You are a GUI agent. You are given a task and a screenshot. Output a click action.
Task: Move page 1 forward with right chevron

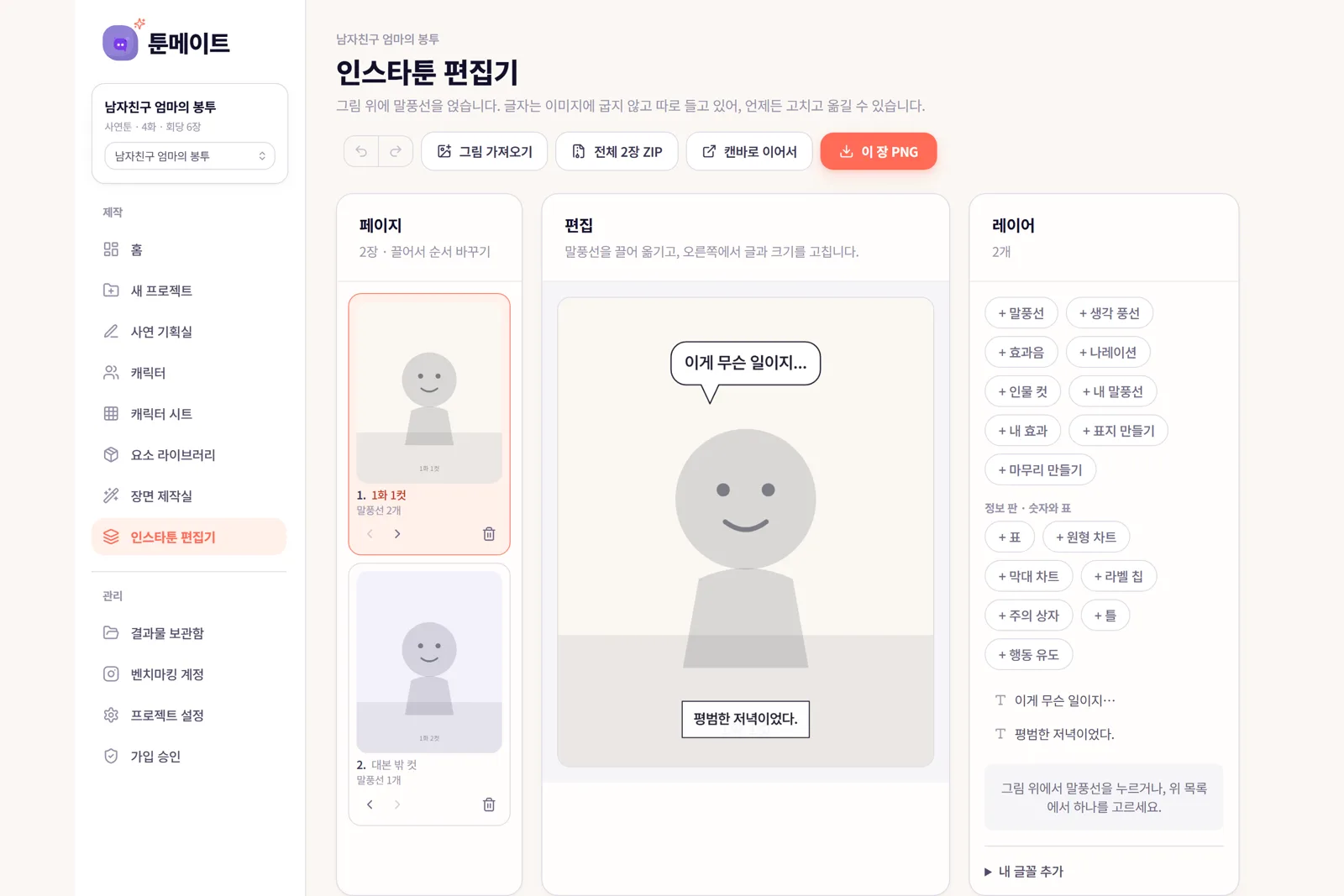click(397, 534)
